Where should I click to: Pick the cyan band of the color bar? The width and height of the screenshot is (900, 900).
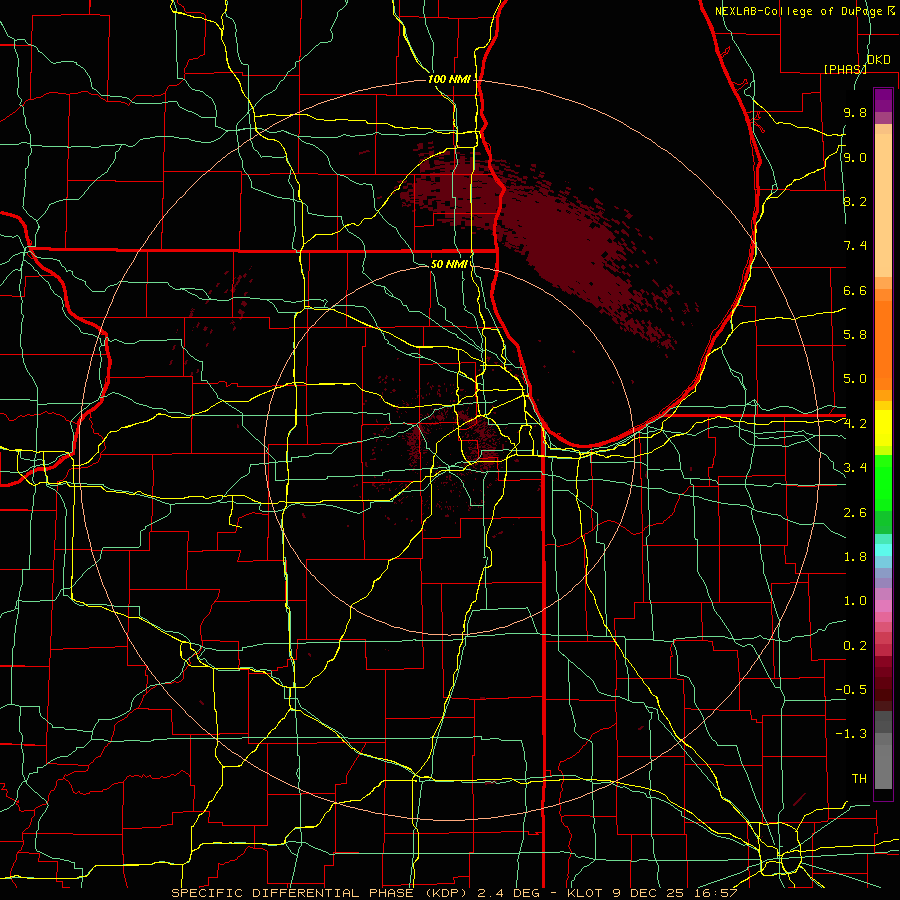tap(883, 550)
